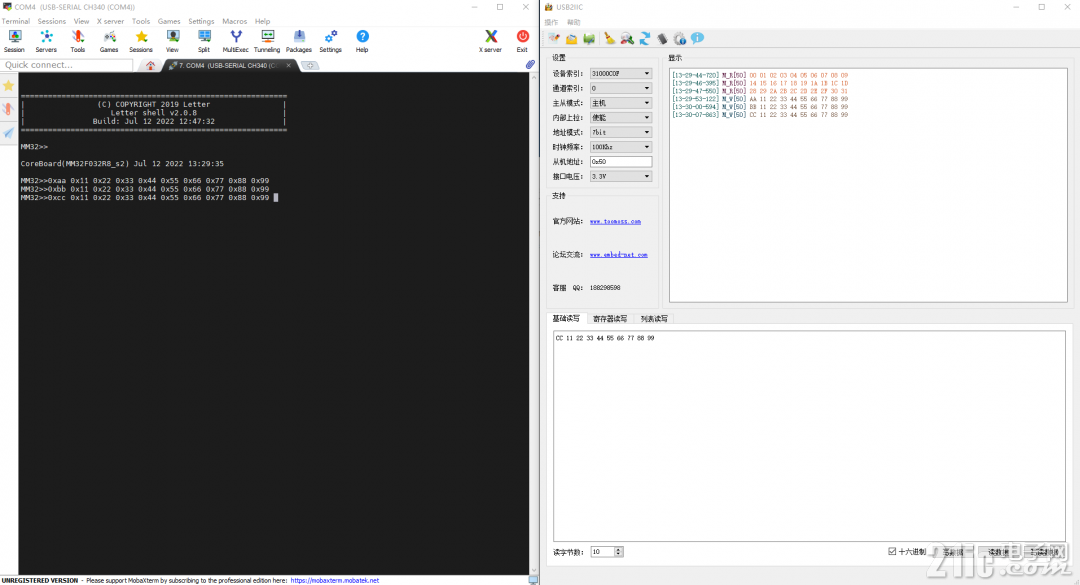
Task: Click the gear info icon in USB2IIC
Action: 680,39
